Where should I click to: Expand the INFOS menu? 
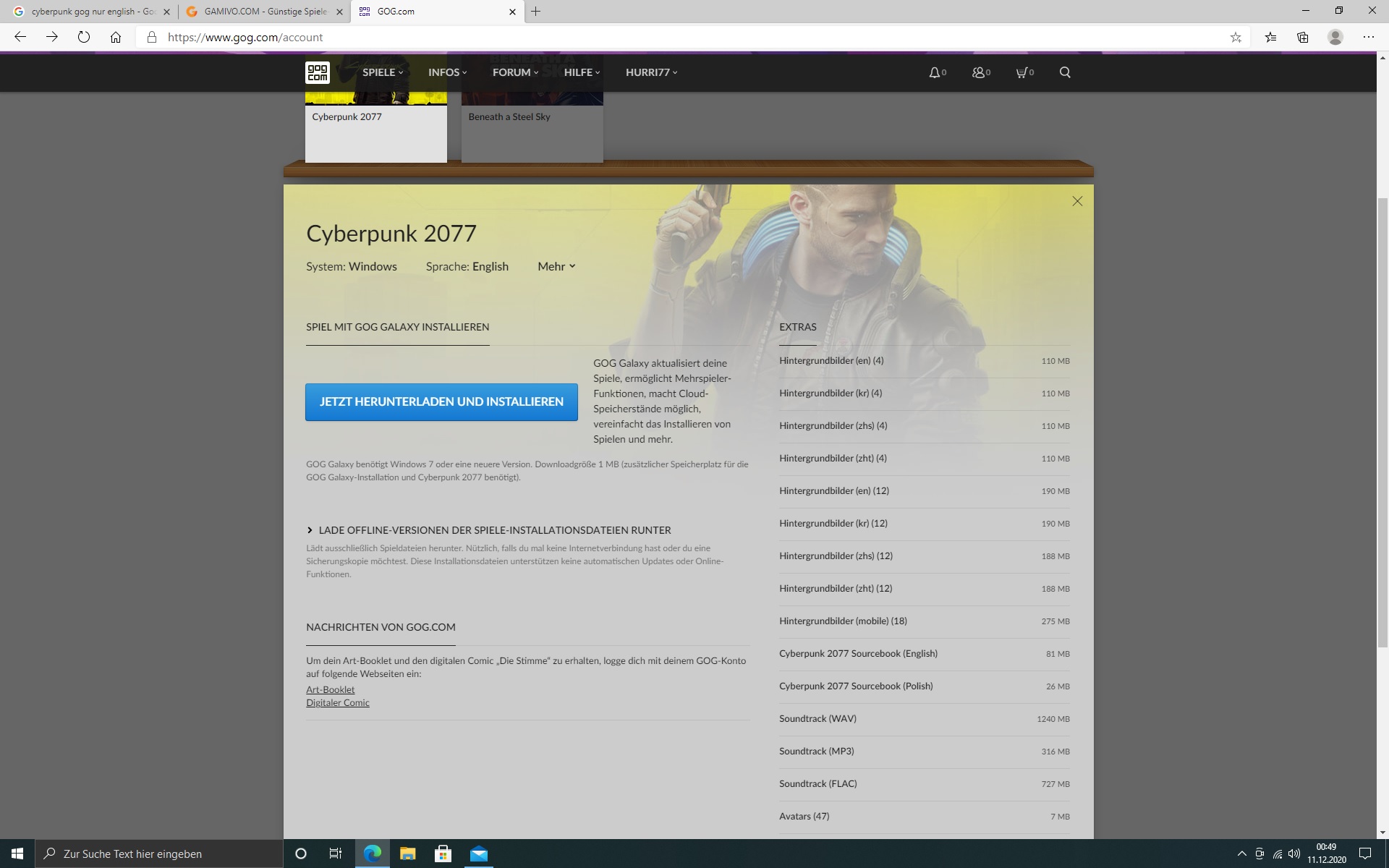447,72
